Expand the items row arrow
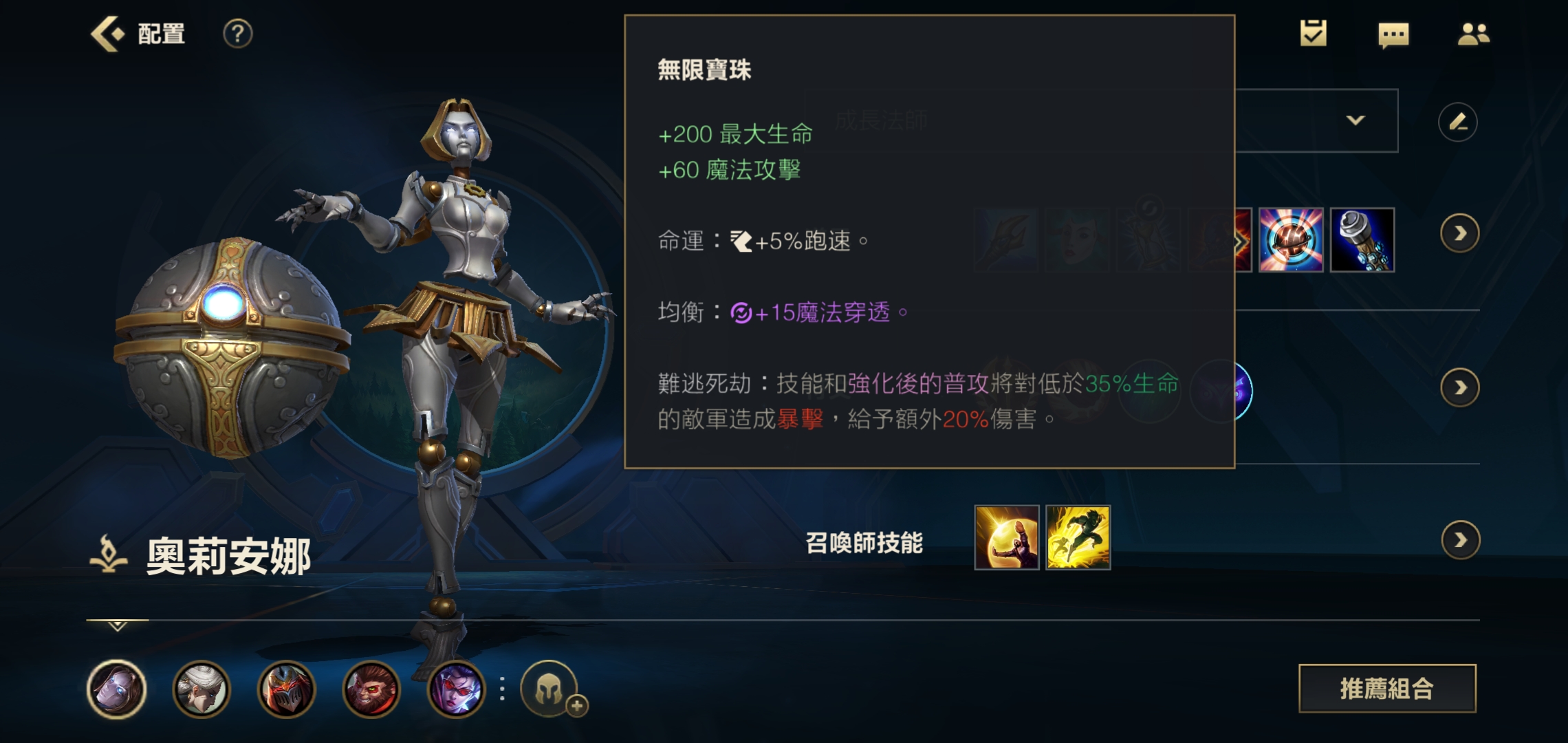The height and width of the screenshot is (743, 1568). (x=1459, y=234)
